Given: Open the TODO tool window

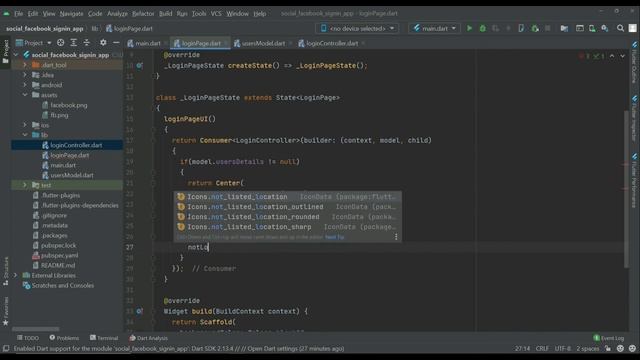Looking at the screenshot, I should coord(28,338).
